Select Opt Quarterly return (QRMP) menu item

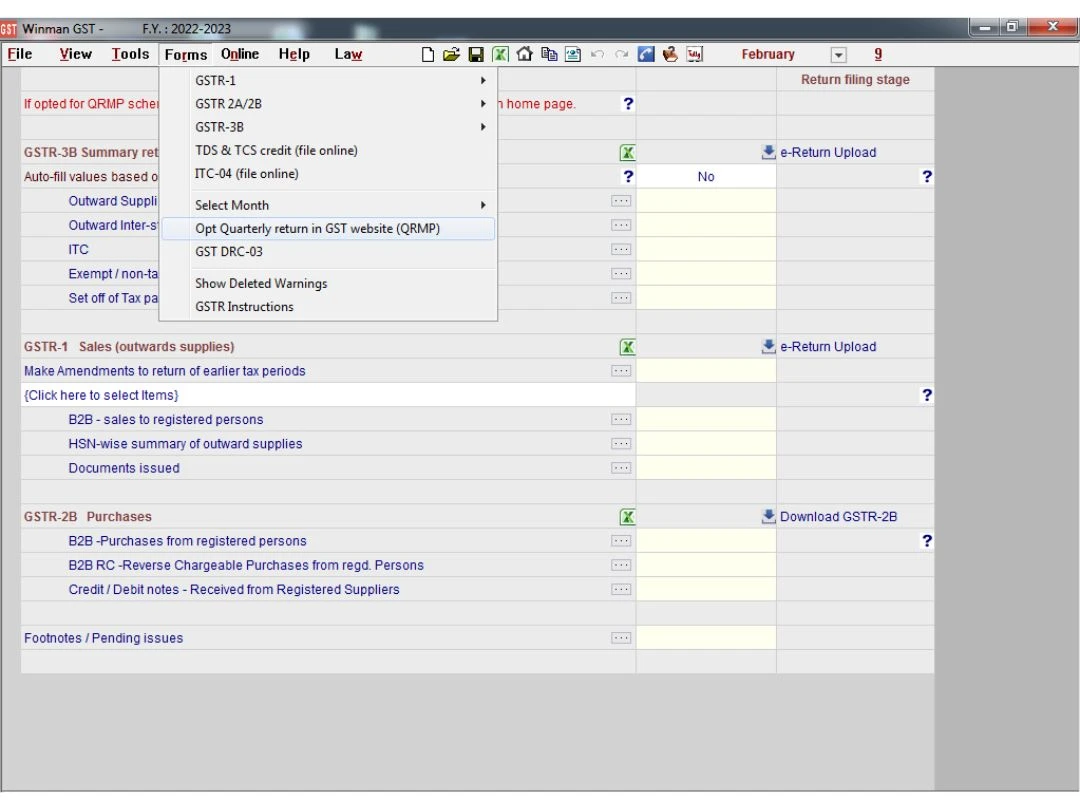pos(317,229)
